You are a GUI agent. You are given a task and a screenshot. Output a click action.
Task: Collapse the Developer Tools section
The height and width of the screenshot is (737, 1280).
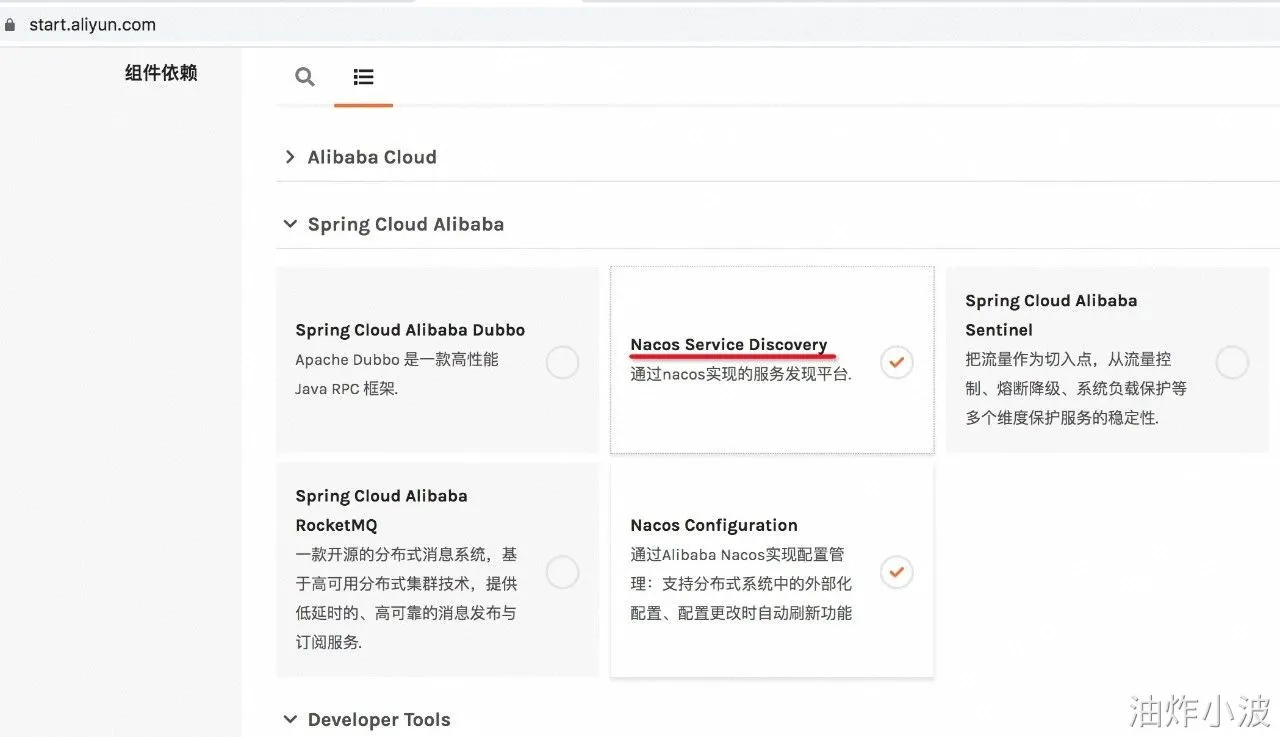(x=290, y=719)
